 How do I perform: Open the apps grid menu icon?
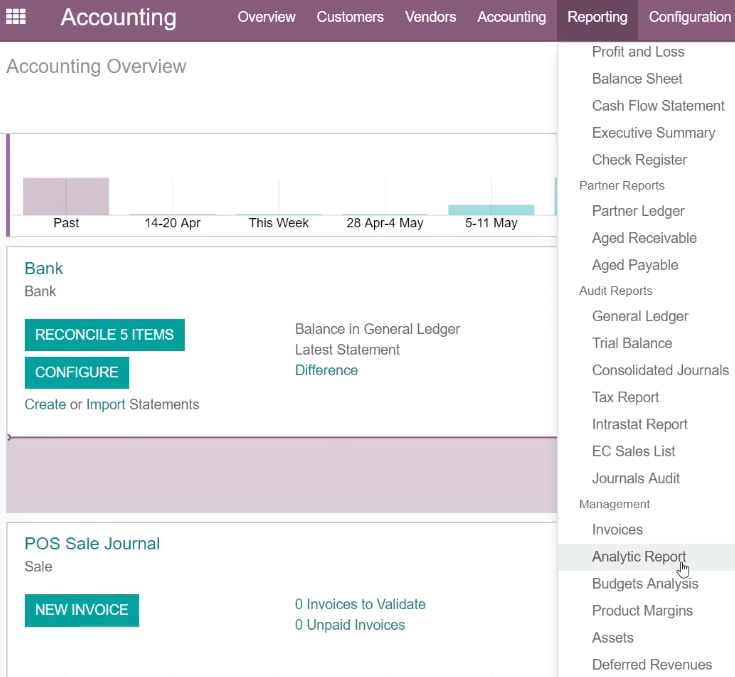pos(15,17)
